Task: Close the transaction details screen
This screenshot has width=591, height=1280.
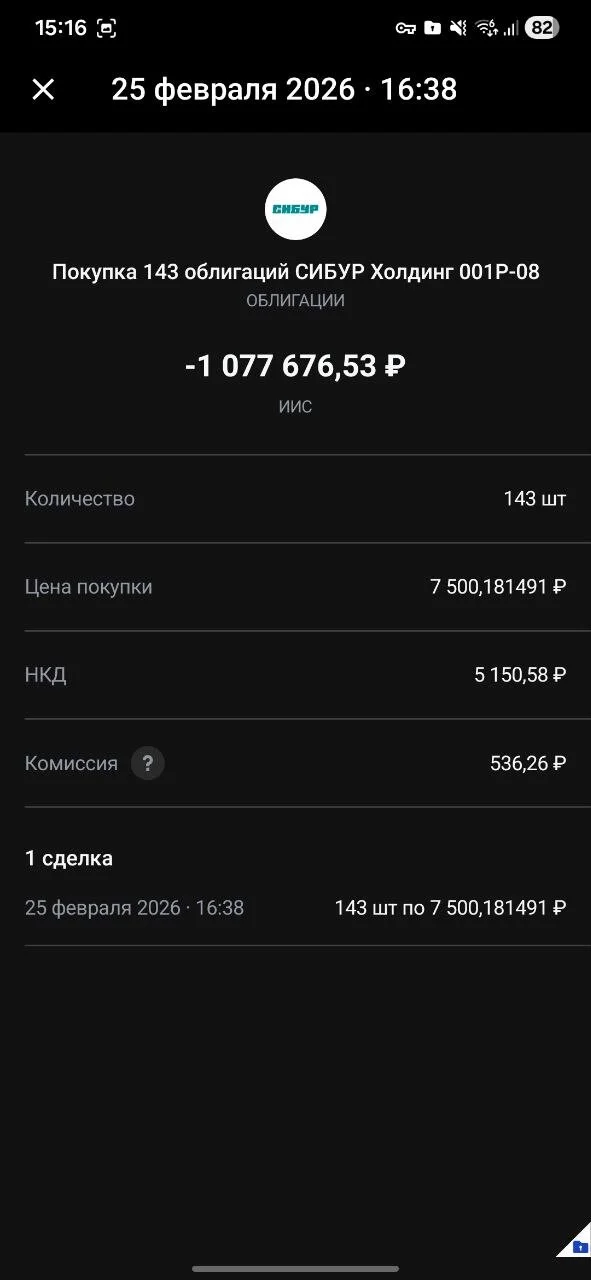Action: click(x=43, y=89)
